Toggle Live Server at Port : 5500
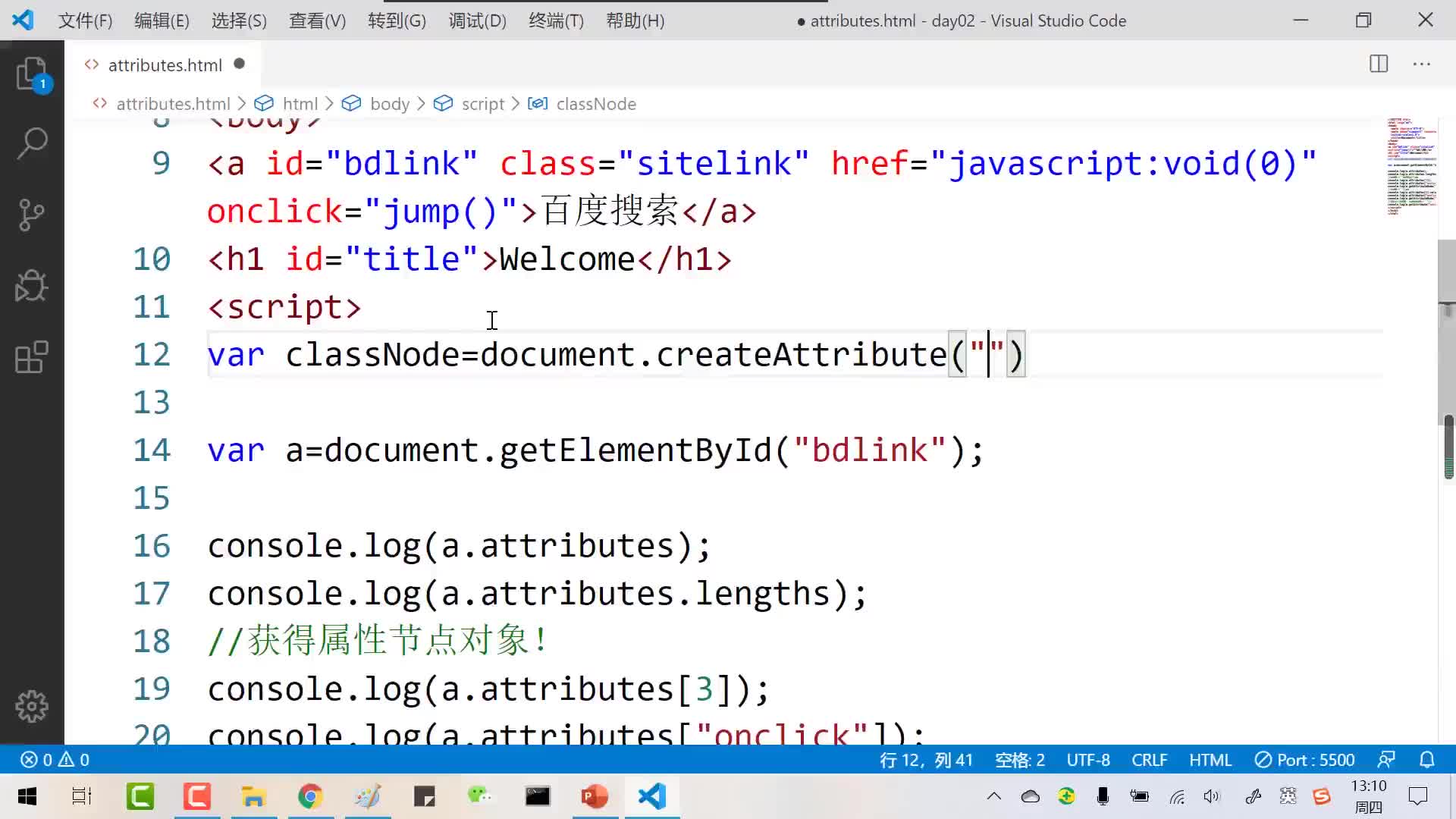 point(1304,759)
